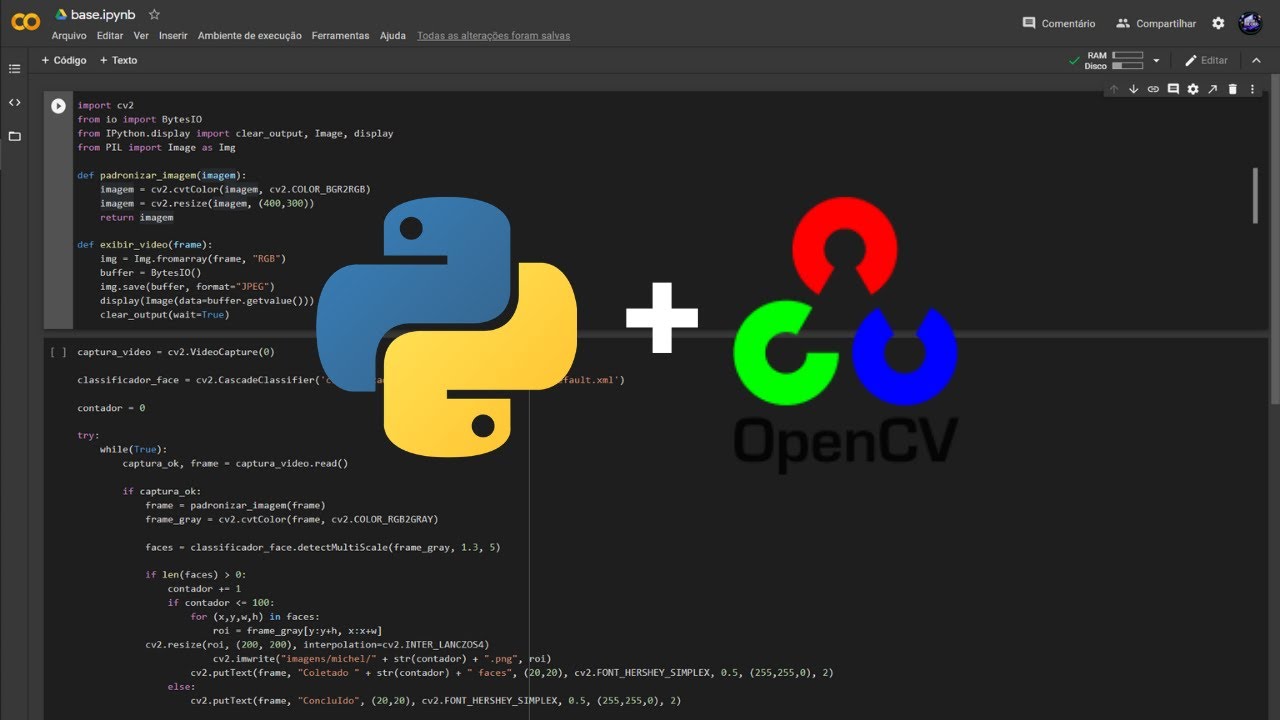Click the Compartilhar button
The height and width of the screenshot is (720, 1280).
click(x=1156, y=23)
